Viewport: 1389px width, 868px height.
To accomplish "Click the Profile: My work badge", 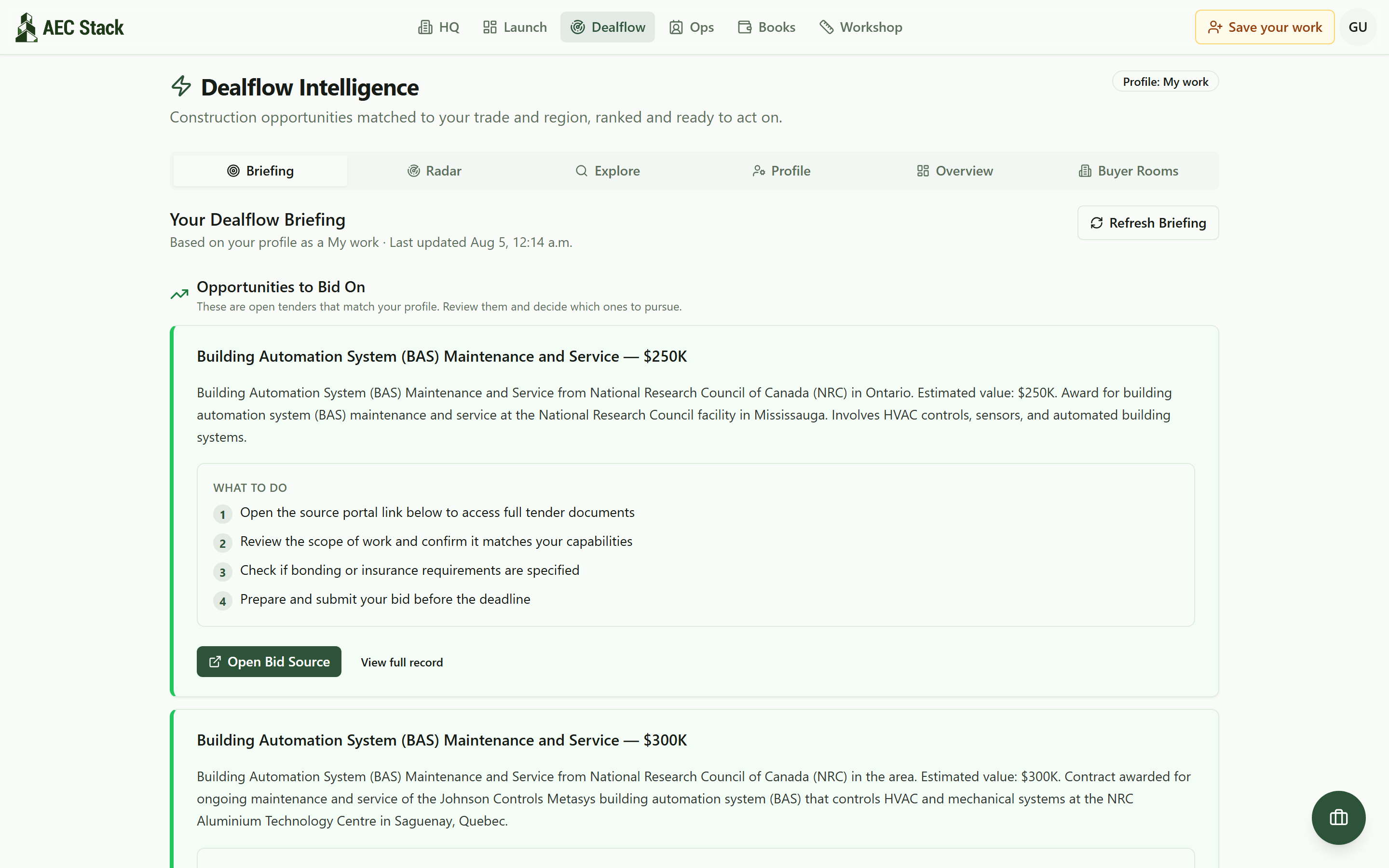I will coord(1165,81).
